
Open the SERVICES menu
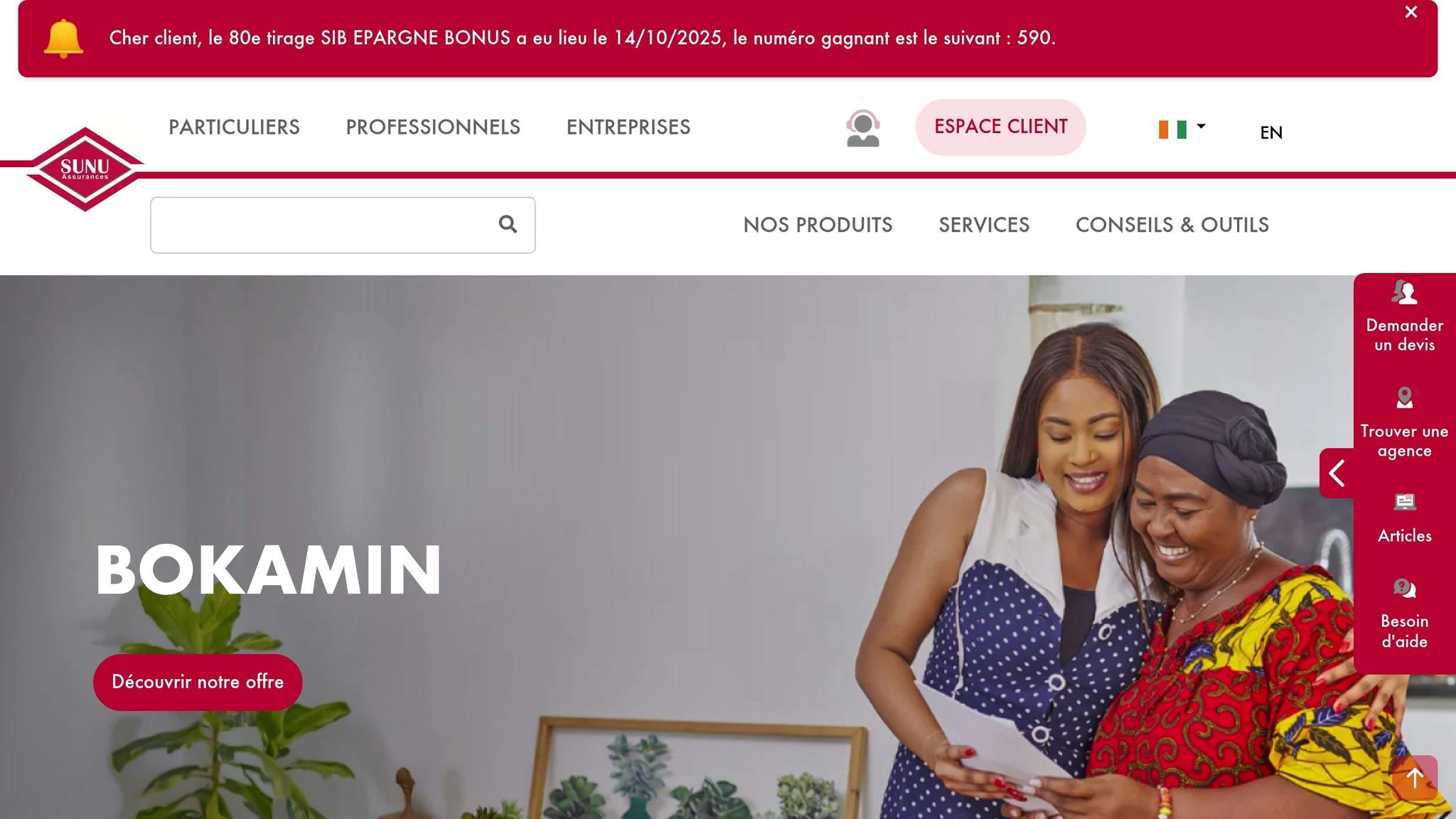[984, 225]
